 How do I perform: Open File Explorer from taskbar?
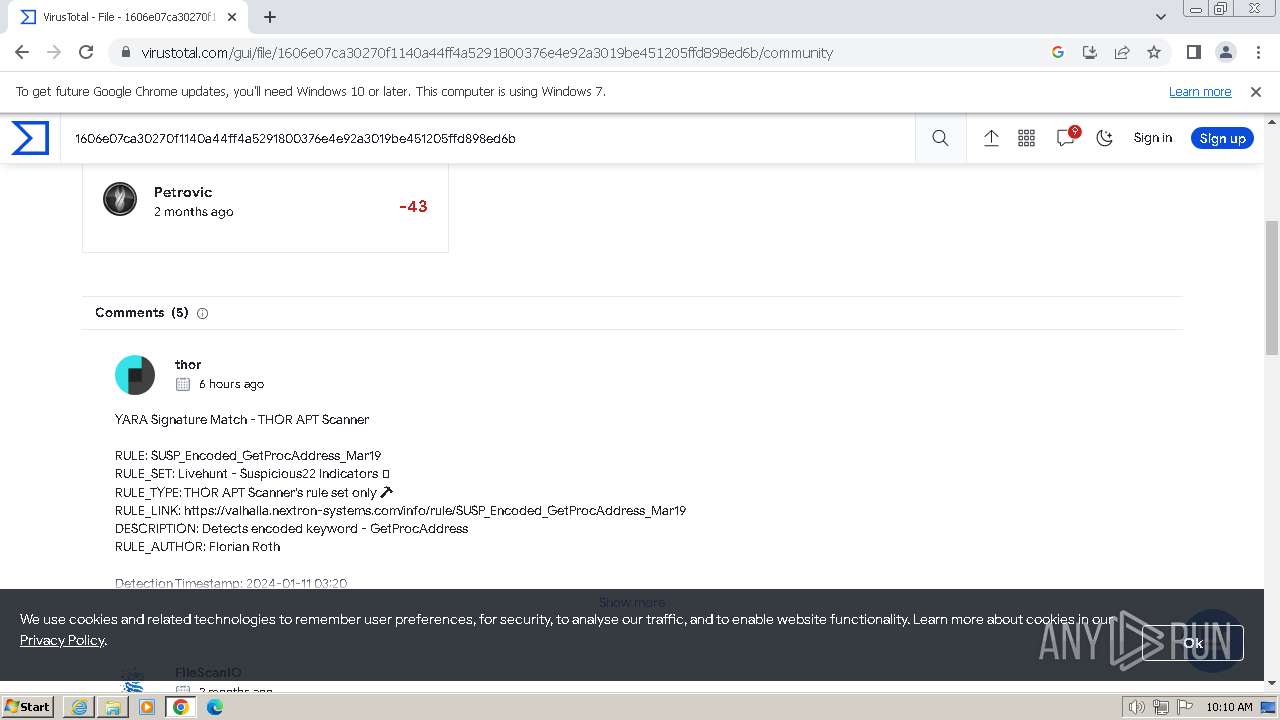click(x=113, y=707)
